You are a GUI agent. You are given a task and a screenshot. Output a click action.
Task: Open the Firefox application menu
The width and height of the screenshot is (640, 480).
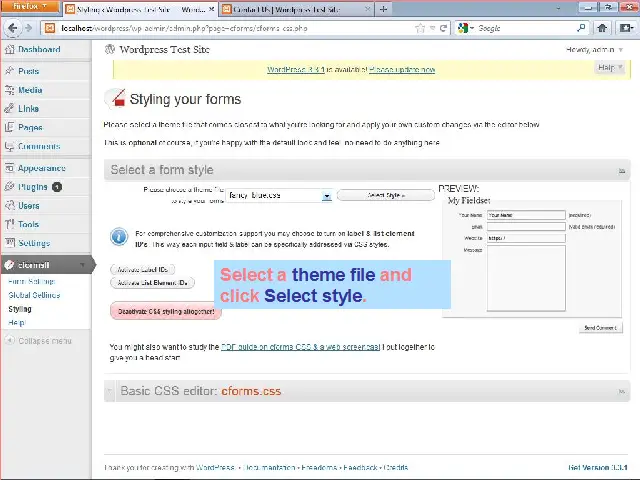click(30, 7)
